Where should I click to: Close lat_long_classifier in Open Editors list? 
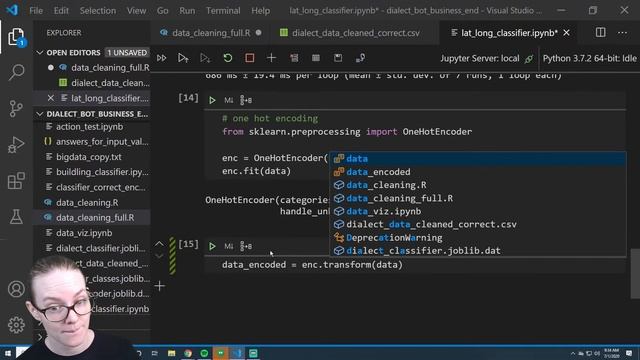[x=51, y=98]
